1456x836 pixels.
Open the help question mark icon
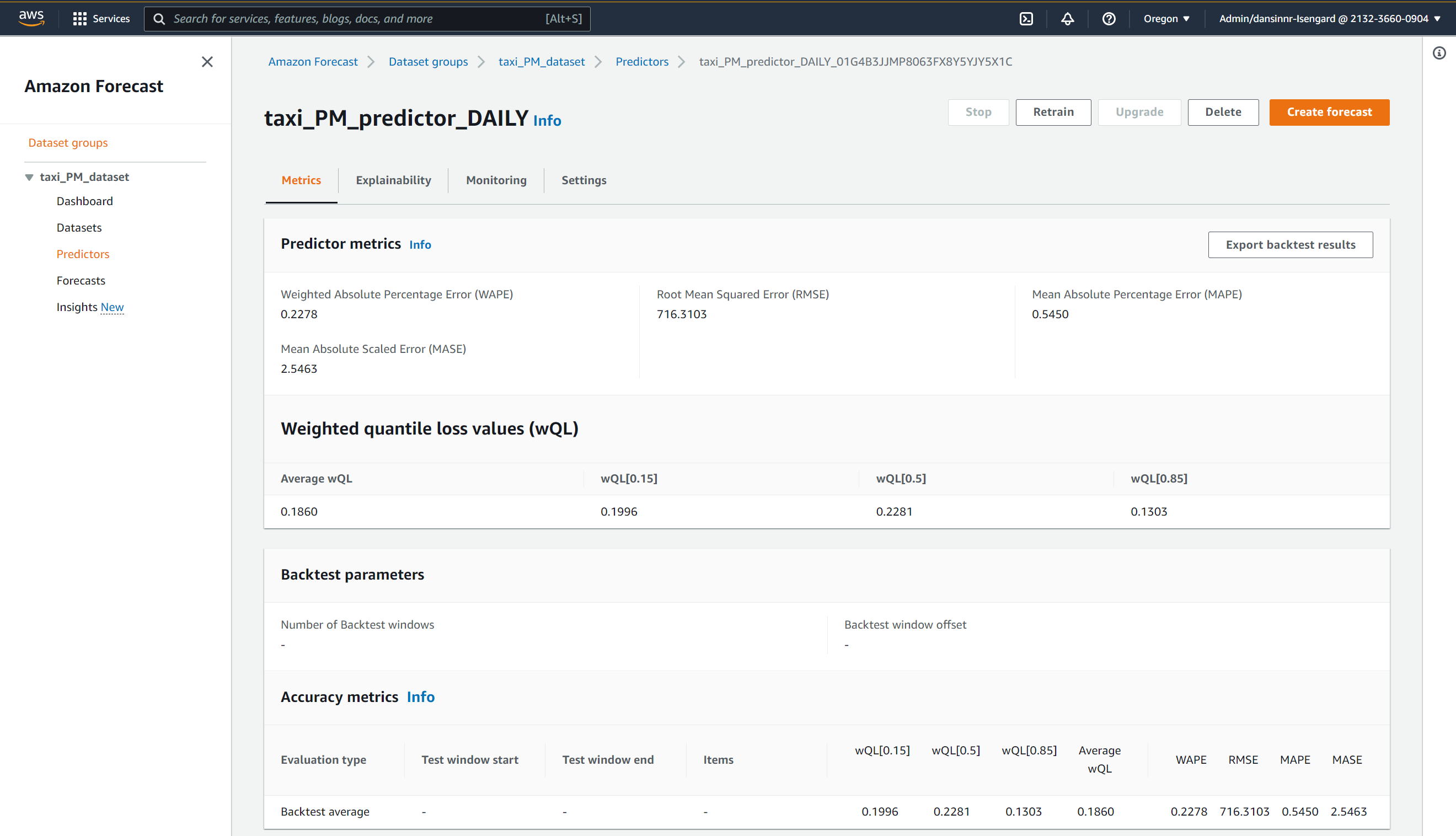click(1109, 19)
